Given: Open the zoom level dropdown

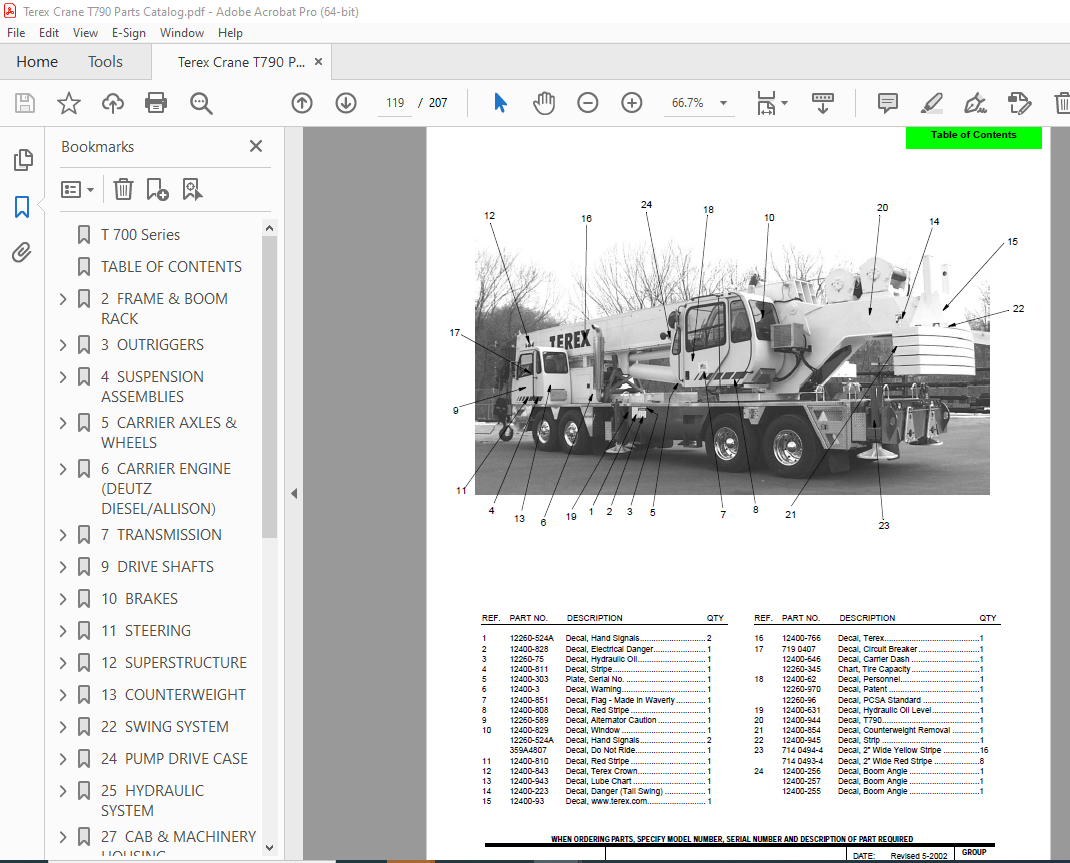Looking at the screenshot, I should click(x=723, y=103).
